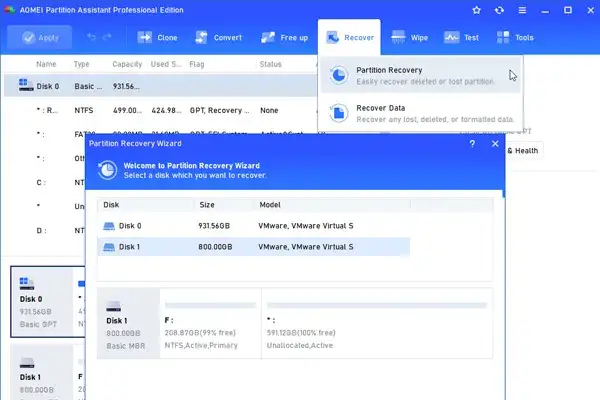Open the hamburger menu icon
Screen dimensions: 600x400
coord(522,10)
